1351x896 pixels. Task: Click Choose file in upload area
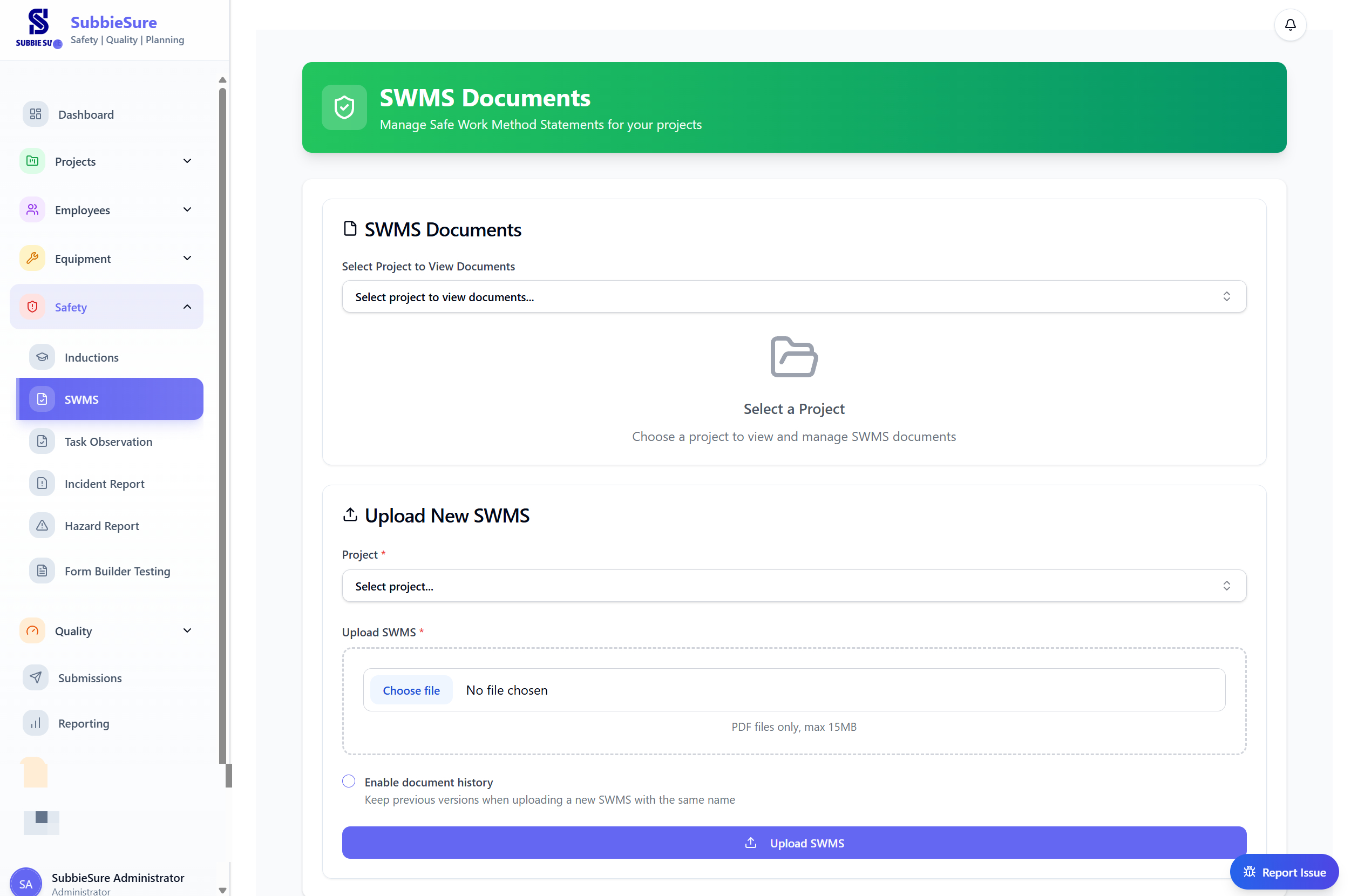click(411, 690)
